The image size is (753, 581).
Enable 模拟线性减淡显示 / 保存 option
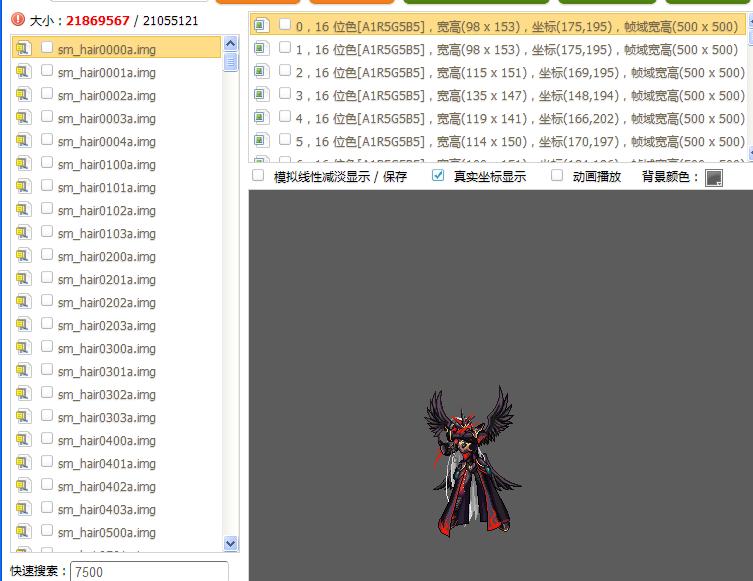pyautogui.click(x=258, y=175)
